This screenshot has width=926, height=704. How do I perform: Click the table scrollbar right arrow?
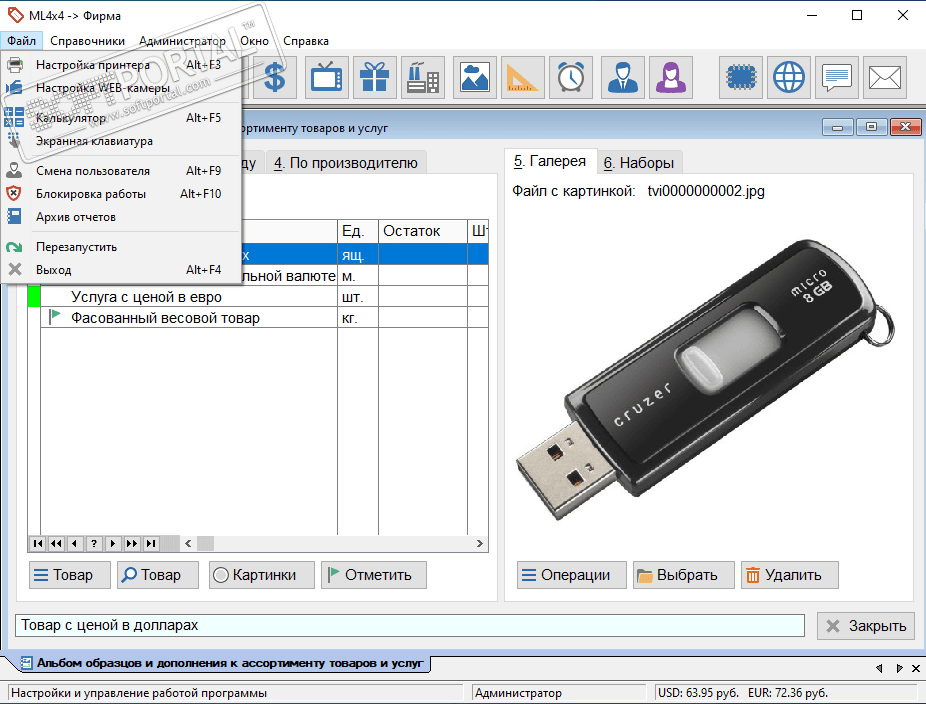point(480,543)
